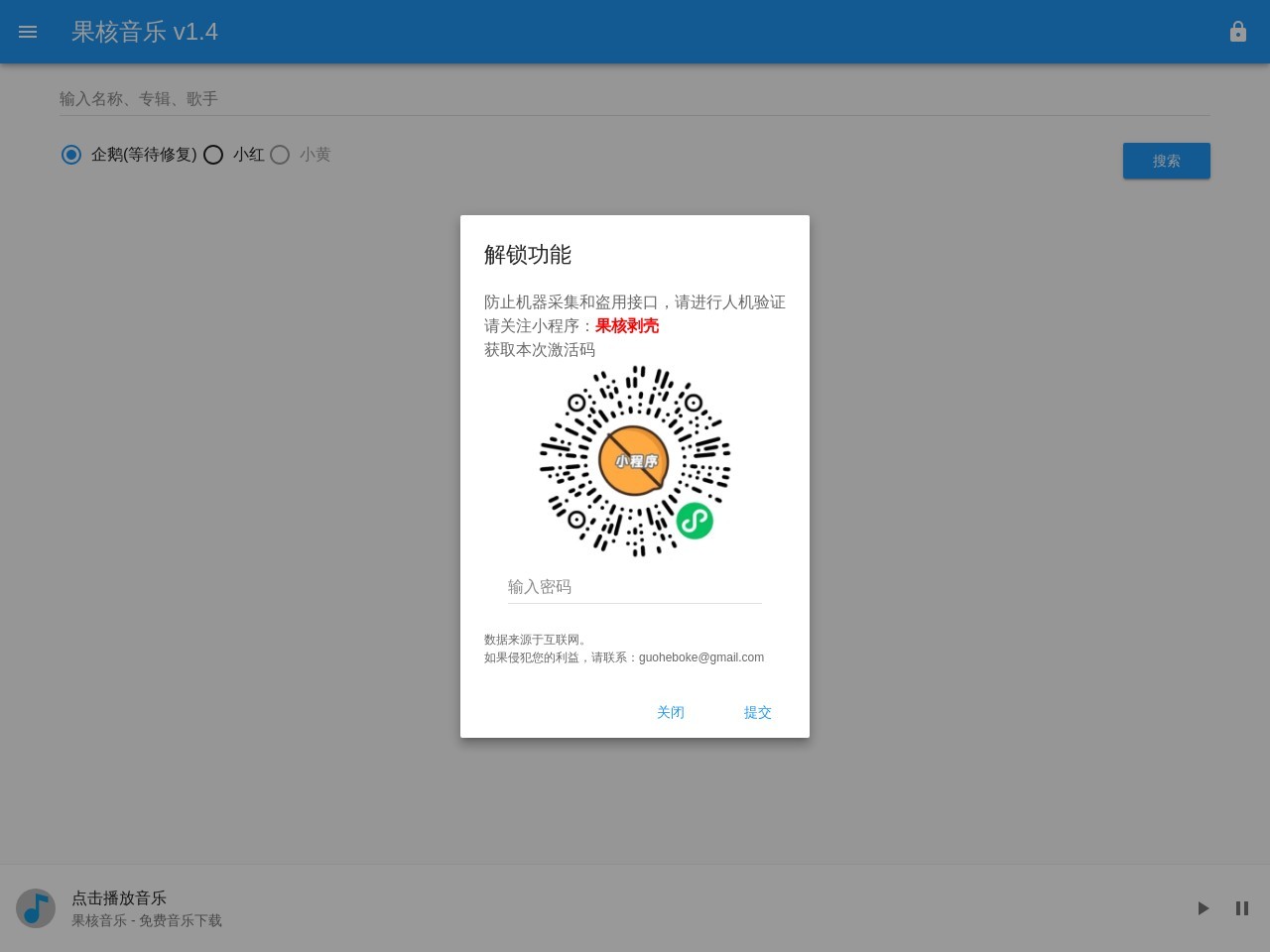Focus the 输入名称、专辑、歌手 search field
This screenshot has width=1270, height=952.
tap(635, 99)
